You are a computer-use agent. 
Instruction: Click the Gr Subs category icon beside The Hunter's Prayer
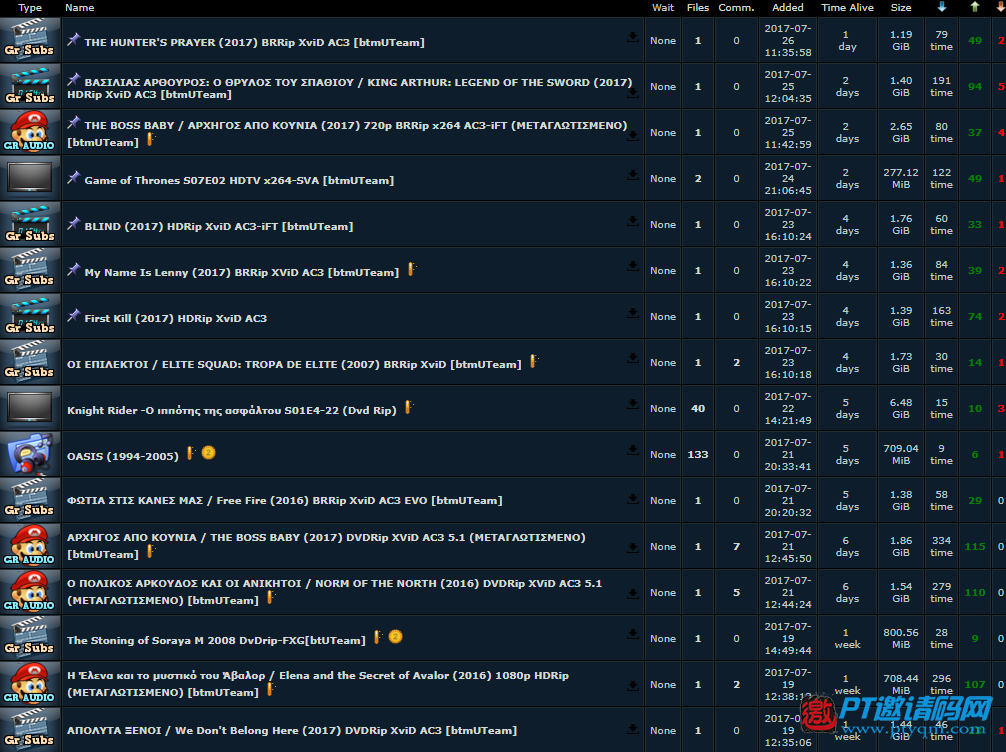tap(30, 40)
